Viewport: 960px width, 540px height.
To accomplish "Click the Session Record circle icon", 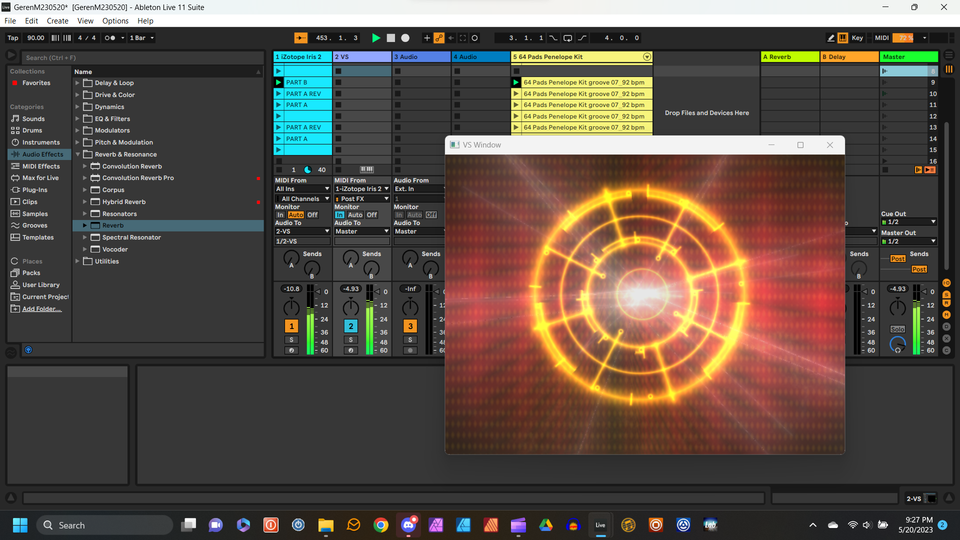I will [474, 38].
